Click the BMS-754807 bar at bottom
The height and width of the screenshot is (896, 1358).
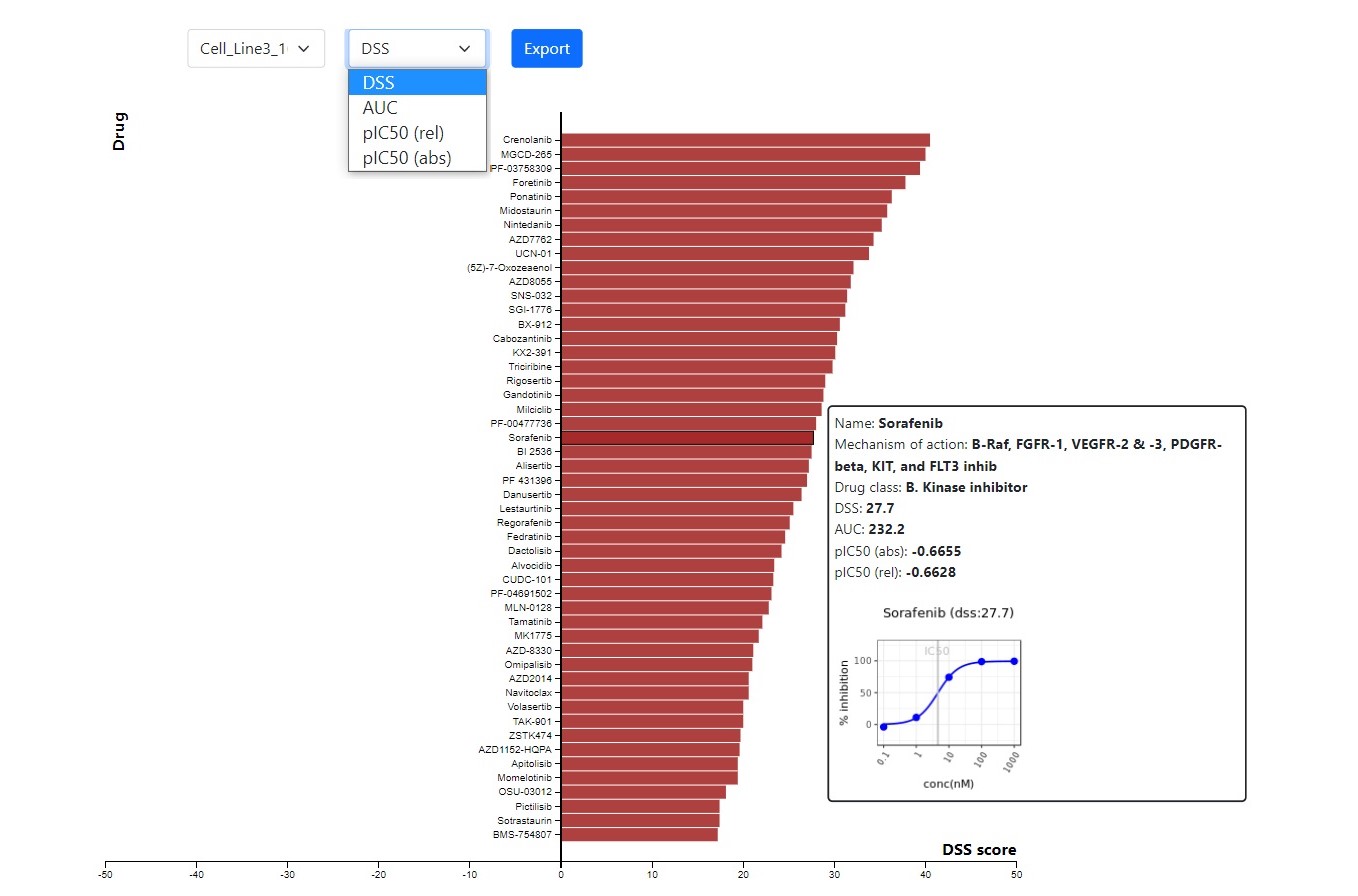[x=639, y=834]
